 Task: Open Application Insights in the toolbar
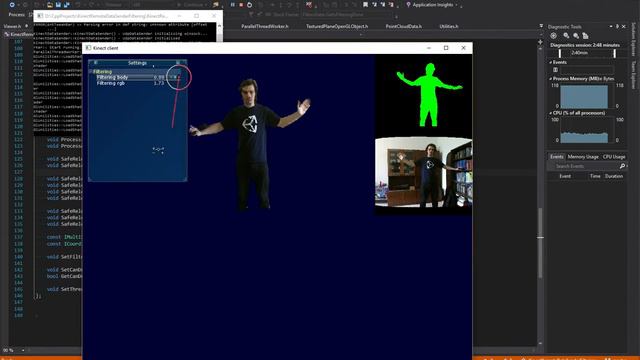coord(432,5)
